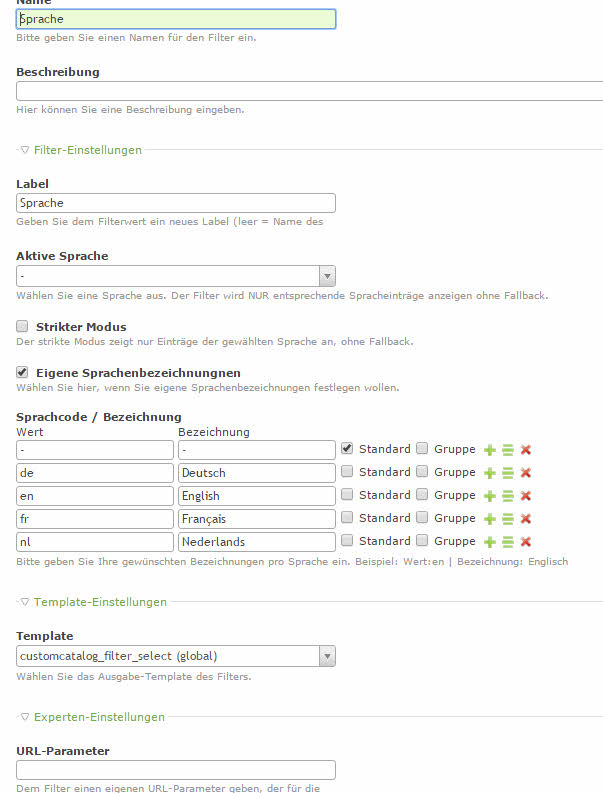Screen dimensions: 603x793
Task: Focus the URL-Parameter input field
Action: point(176,770)
